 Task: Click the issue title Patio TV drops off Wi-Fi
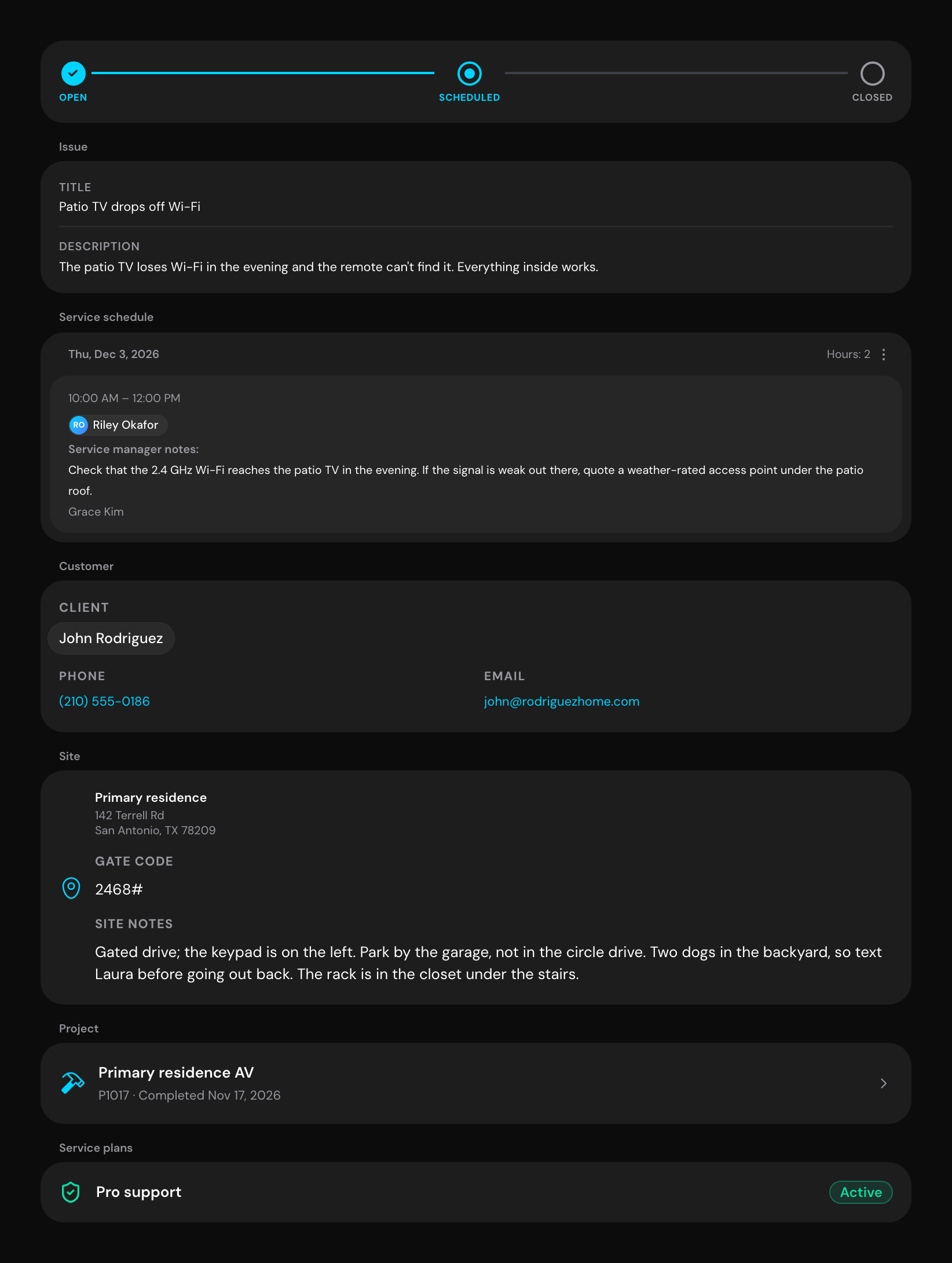[130, 207]
